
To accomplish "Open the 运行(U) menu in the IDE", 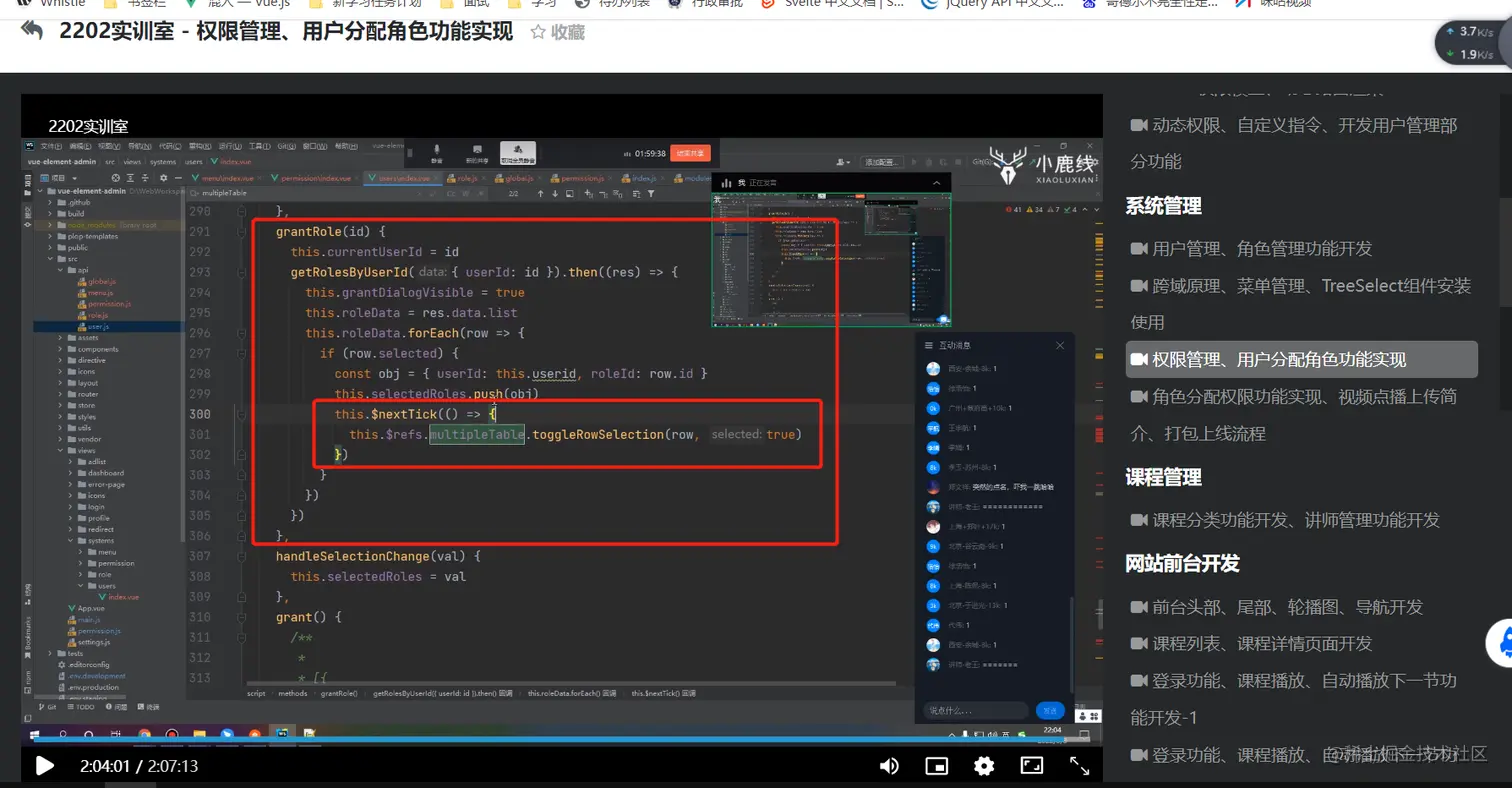I will point(232,146).
